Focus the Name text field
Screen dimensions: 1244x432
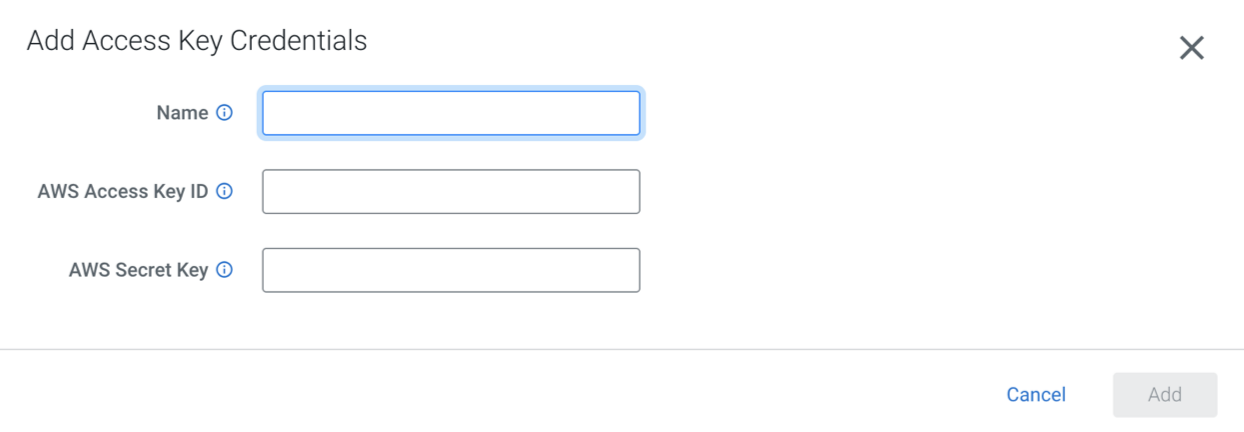coord(451,113)
